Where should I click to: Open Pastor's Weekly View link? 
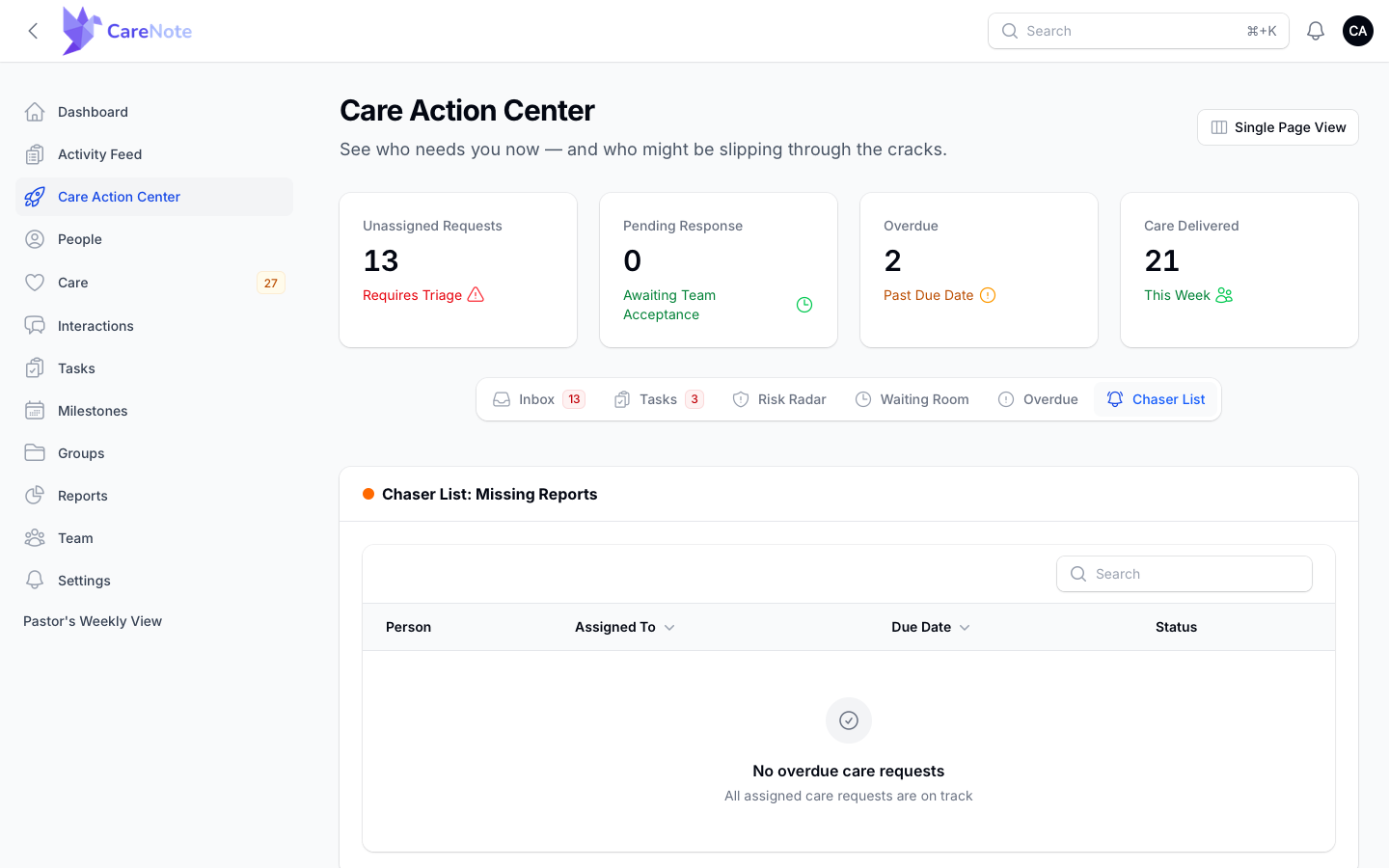93,621
